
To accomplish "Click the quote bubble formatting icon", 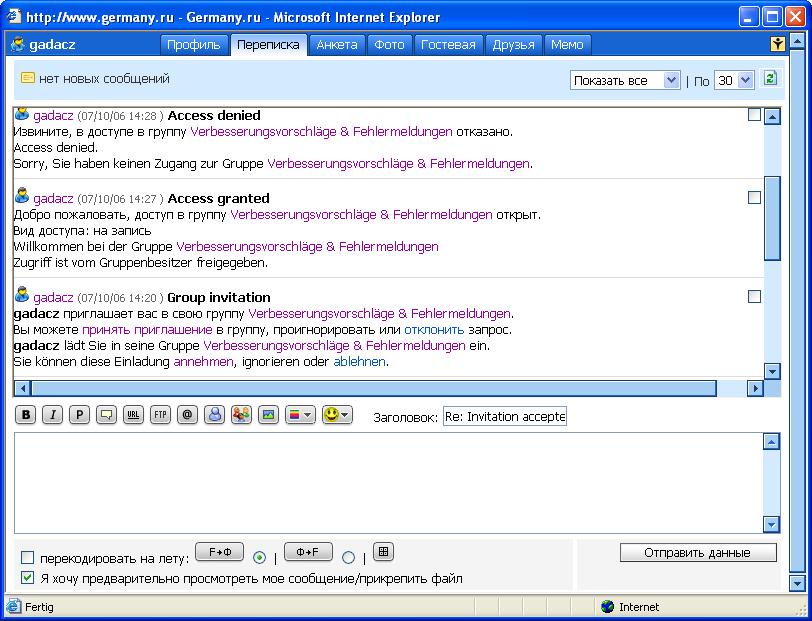I will (x=106, y=415).
